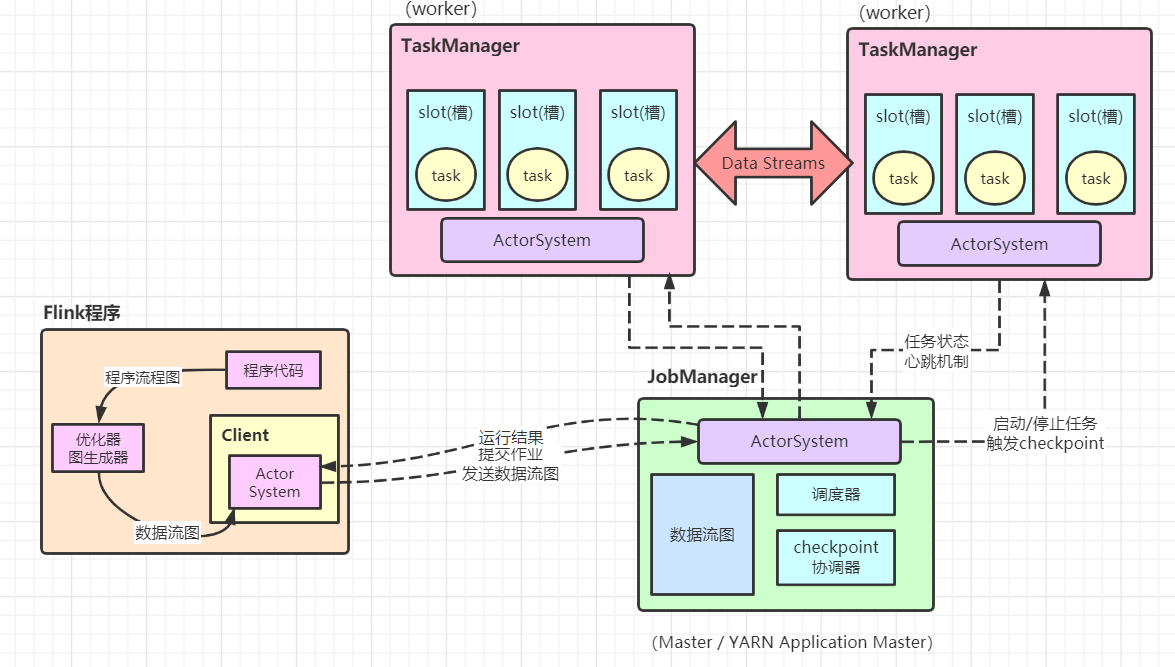Click the 调度器 box
Image resolution: width=1175 pixels, height=667 pixels.
[836, 494]
